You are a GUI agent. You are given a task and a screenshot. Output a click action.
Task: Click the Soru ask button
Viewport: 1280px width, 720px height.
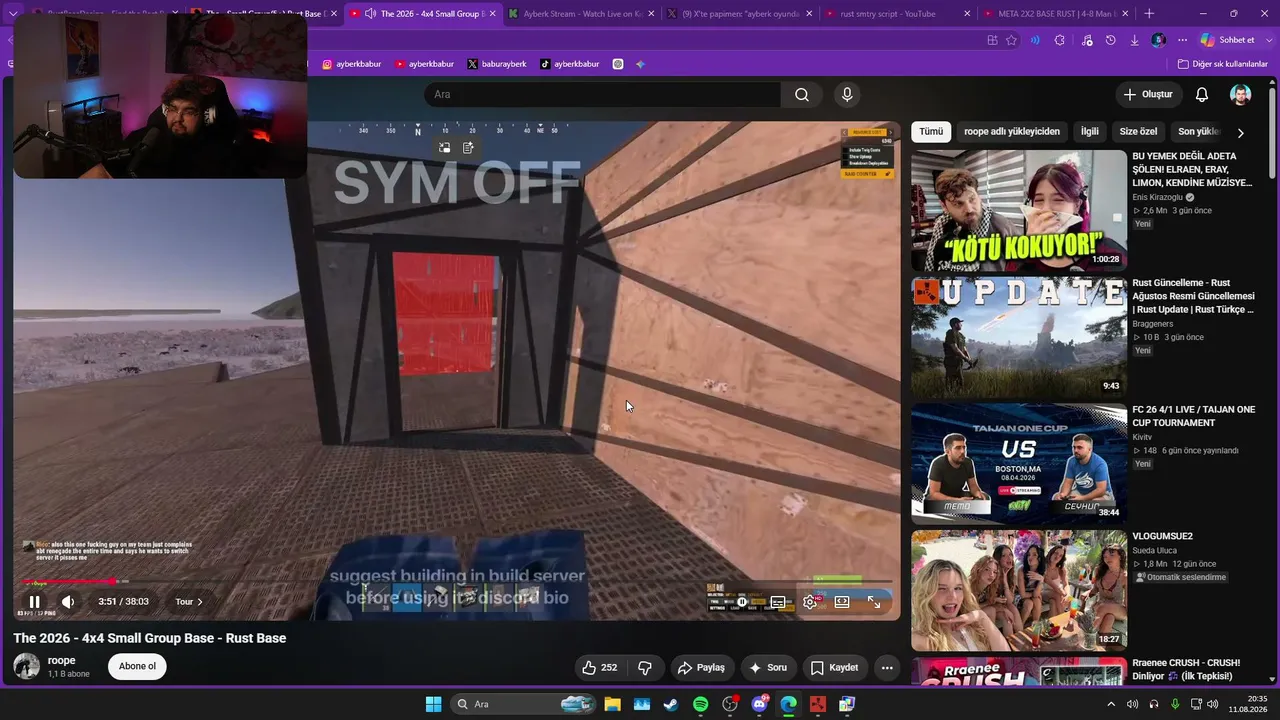(768, 667)
